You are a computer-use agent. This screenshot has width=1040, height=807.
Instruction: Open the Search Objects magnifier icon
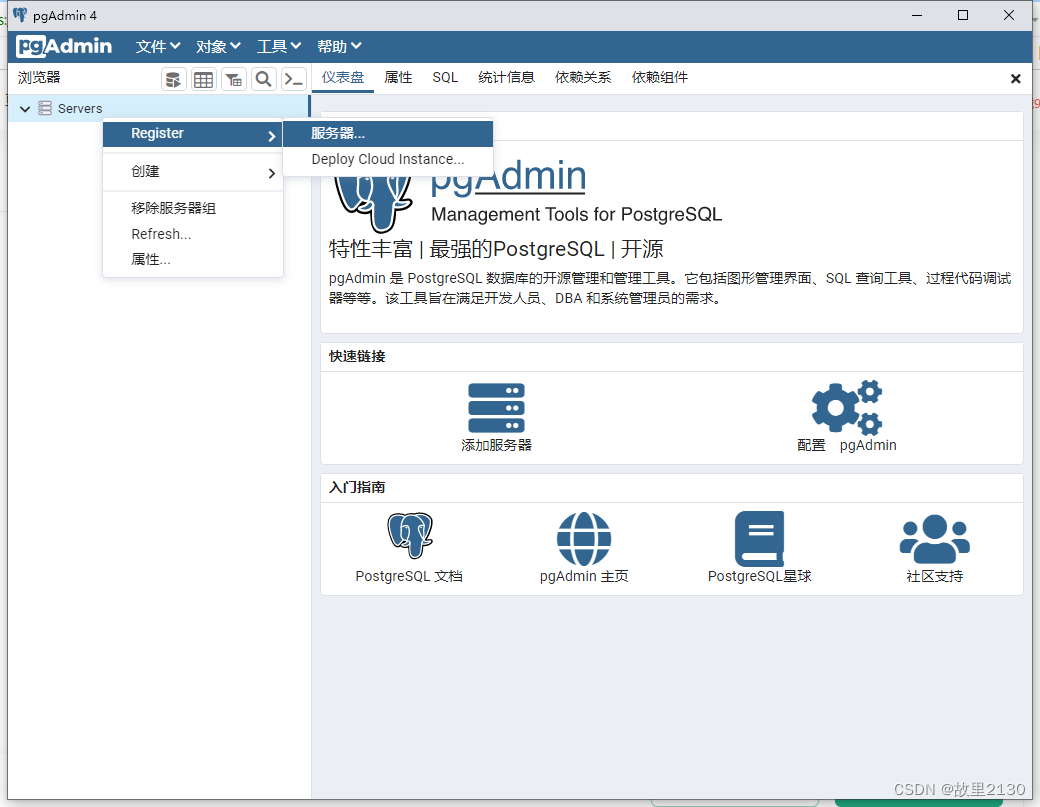point(263,78)
